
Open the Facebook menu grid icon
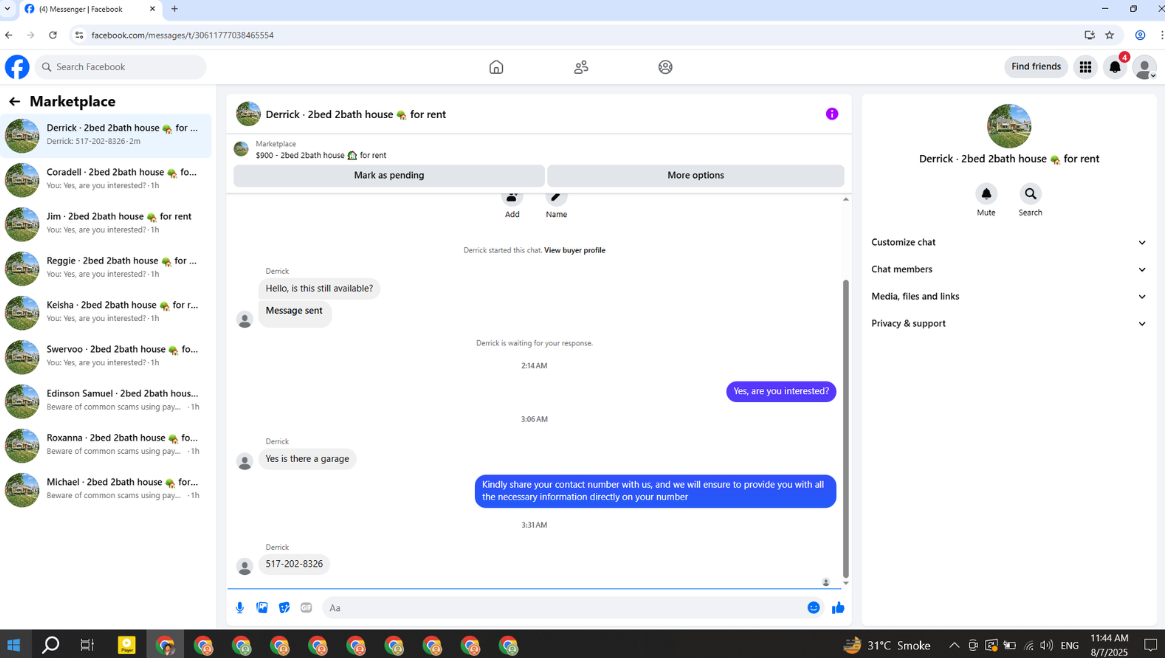point(1086,67)
